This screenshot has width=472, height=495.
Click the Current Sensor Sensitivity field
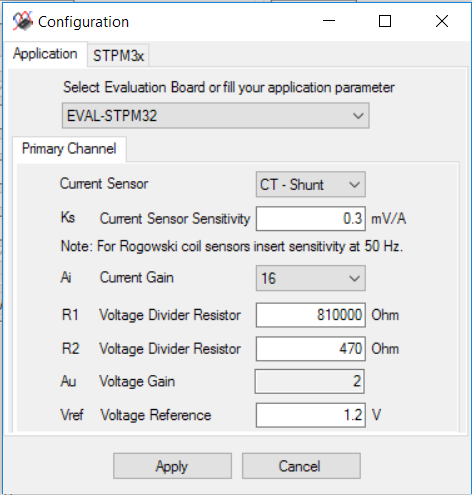(311, 219)
